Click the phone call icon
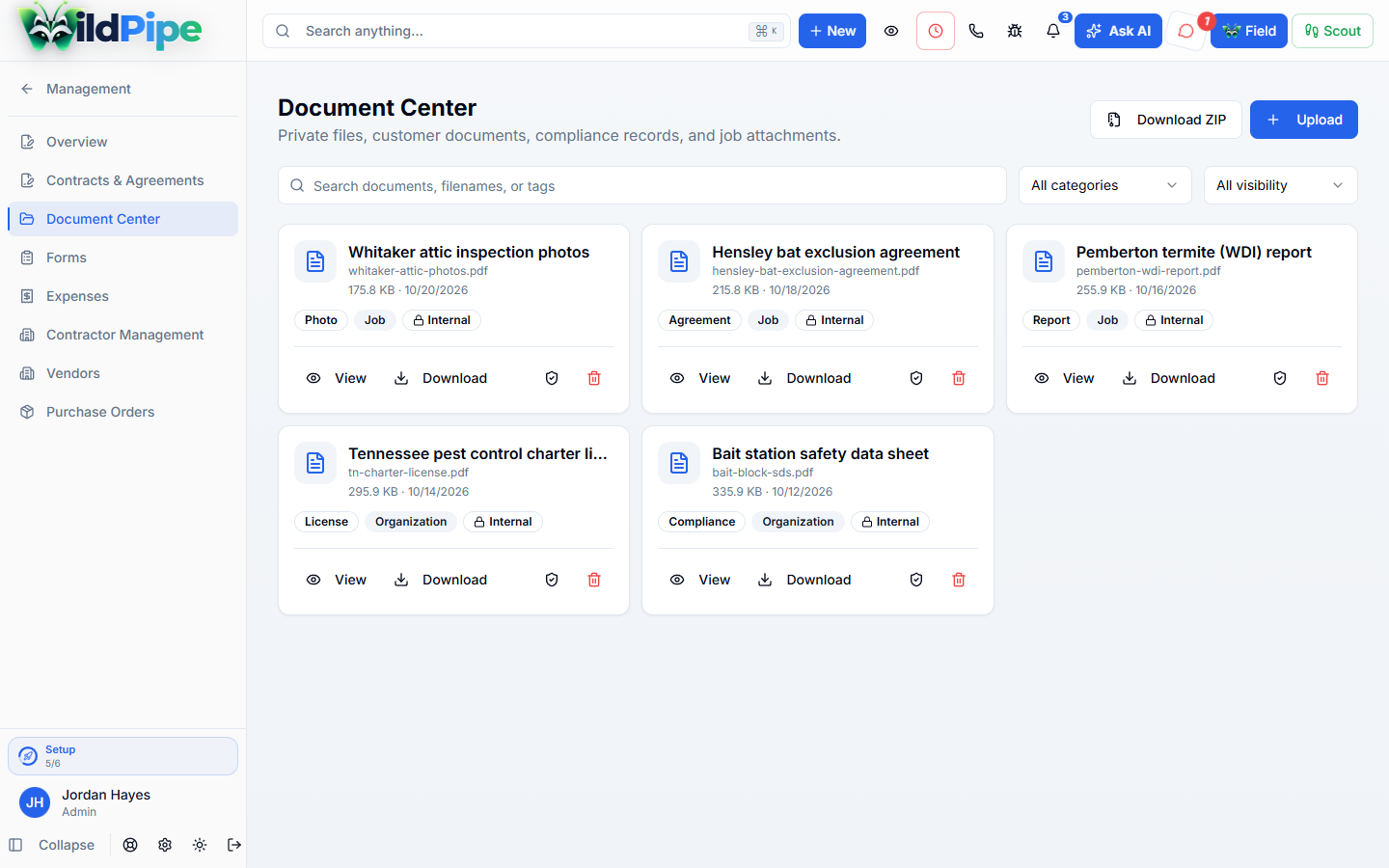Viewport: 1389px width, 868px height. coord(976,31)
